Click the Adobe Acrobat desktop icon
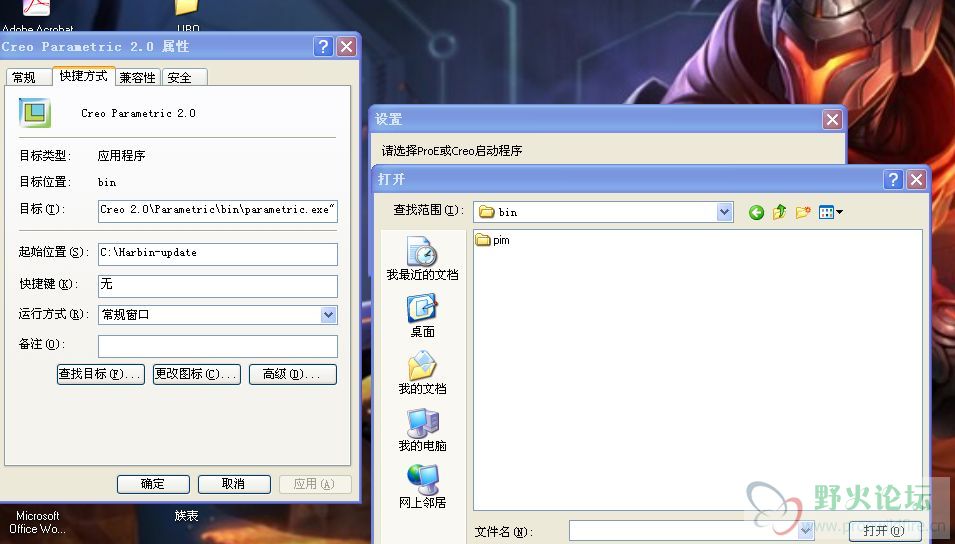The image size is (955, 544). click(x=37, y=17)
